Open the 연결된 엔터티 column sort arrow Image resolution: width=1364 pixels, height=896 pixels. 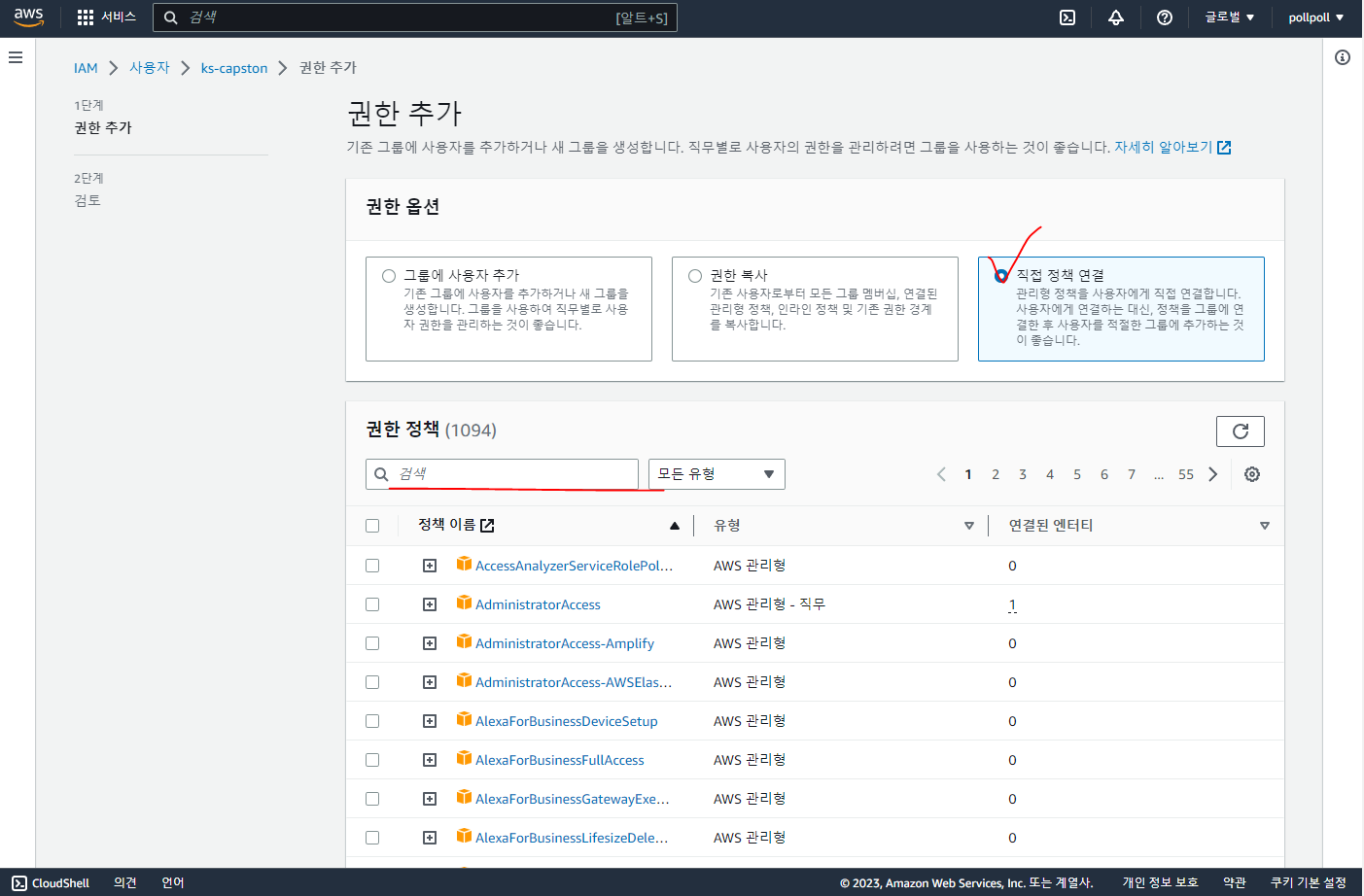point(1265,526)
